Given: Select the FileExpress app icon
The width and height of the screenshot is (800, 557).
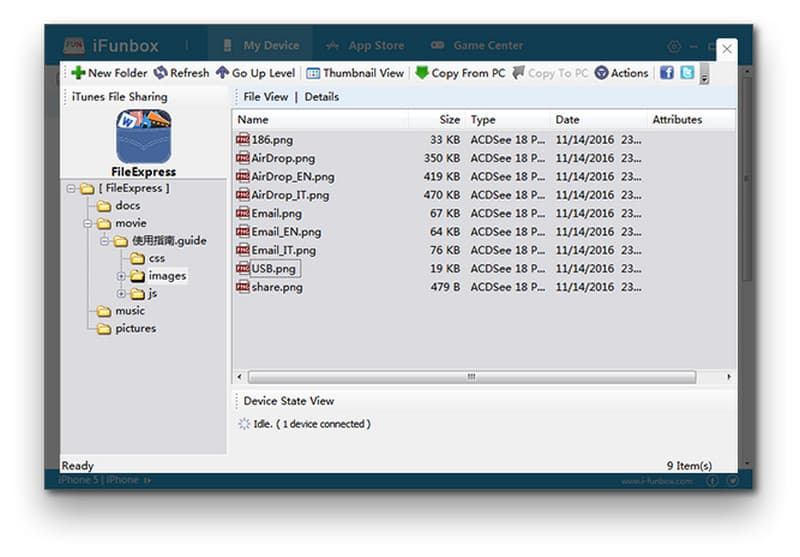Looking at the screenshot, I should [143, 137].
